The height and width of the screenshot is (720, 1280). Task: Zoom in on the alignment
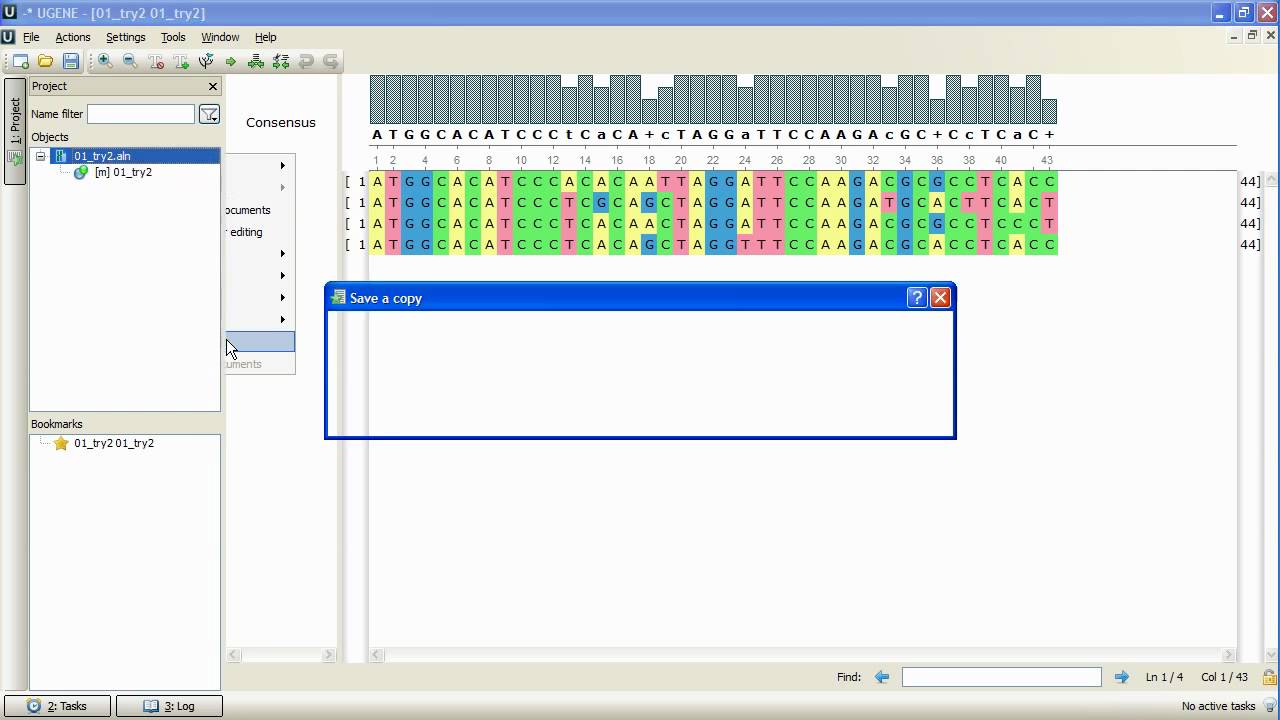pos(105,61)
